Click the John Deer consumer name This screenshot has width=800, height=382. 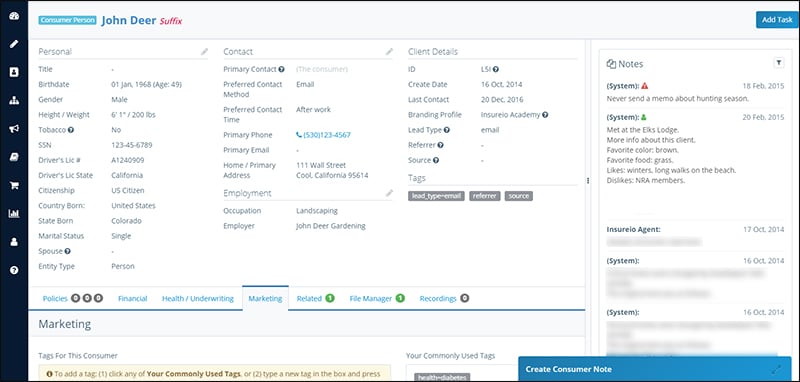[x=129, y=20]
